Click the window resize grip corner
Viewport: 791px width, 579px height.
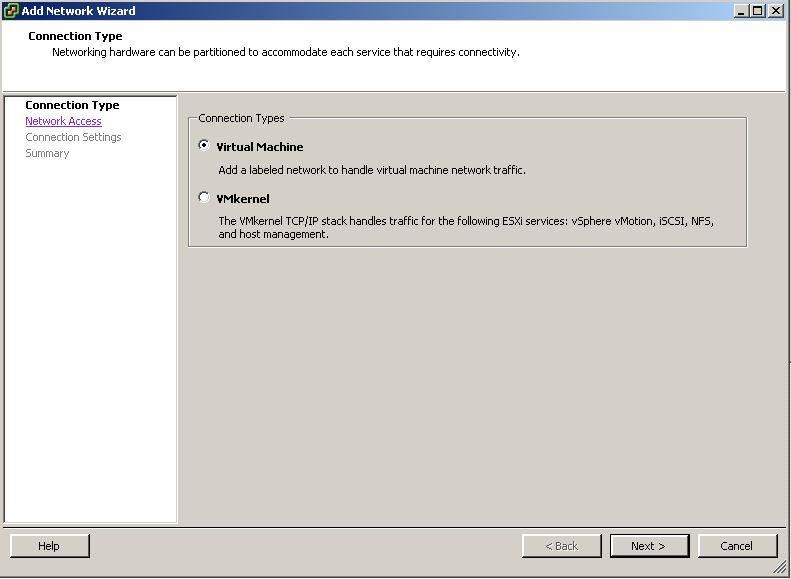pyautogui.click(x=780, y=568)
